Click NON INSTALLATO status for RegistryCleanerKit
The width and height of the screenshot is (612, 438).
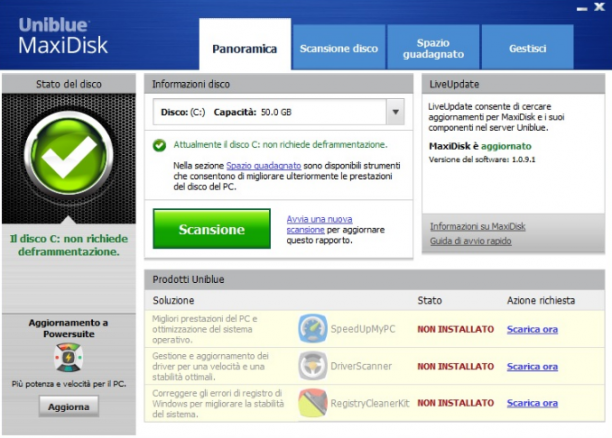(455, 403)
